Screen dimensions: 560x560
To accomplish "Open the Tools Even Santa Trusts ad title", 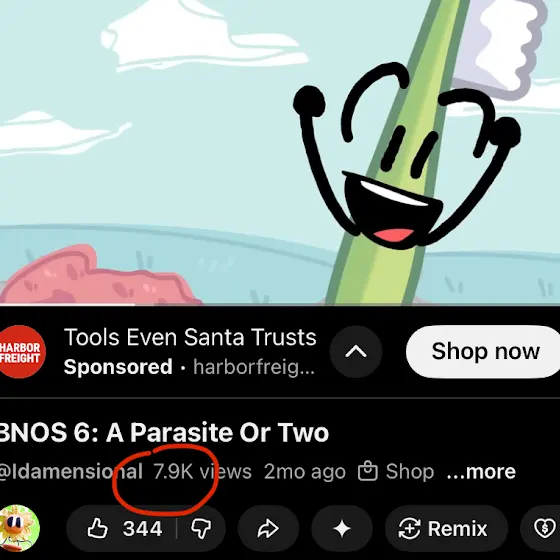I will coord(190,337).
